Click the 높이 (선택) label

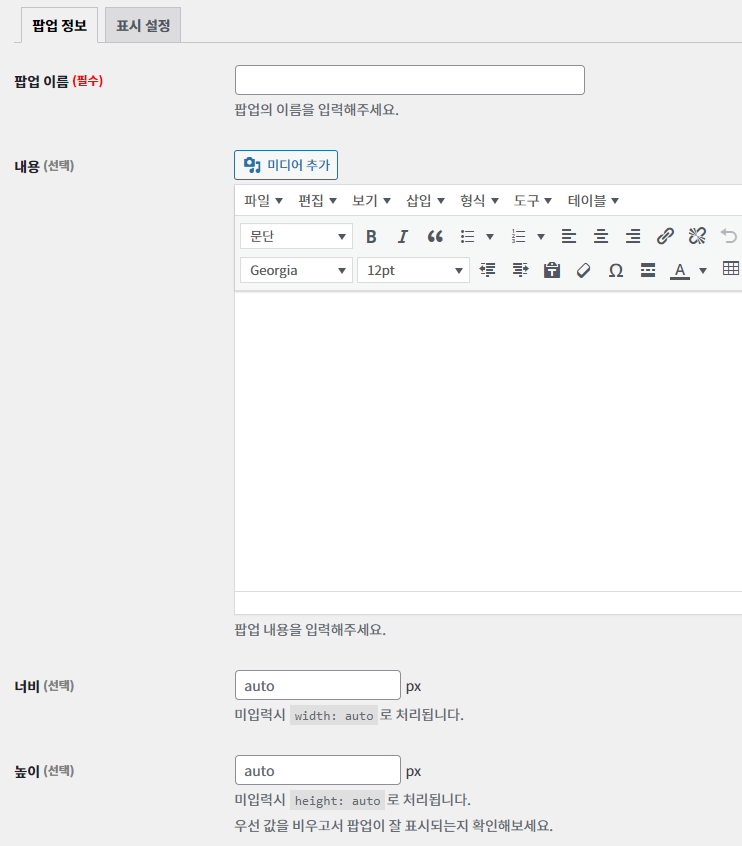click(x=44, y=771)
